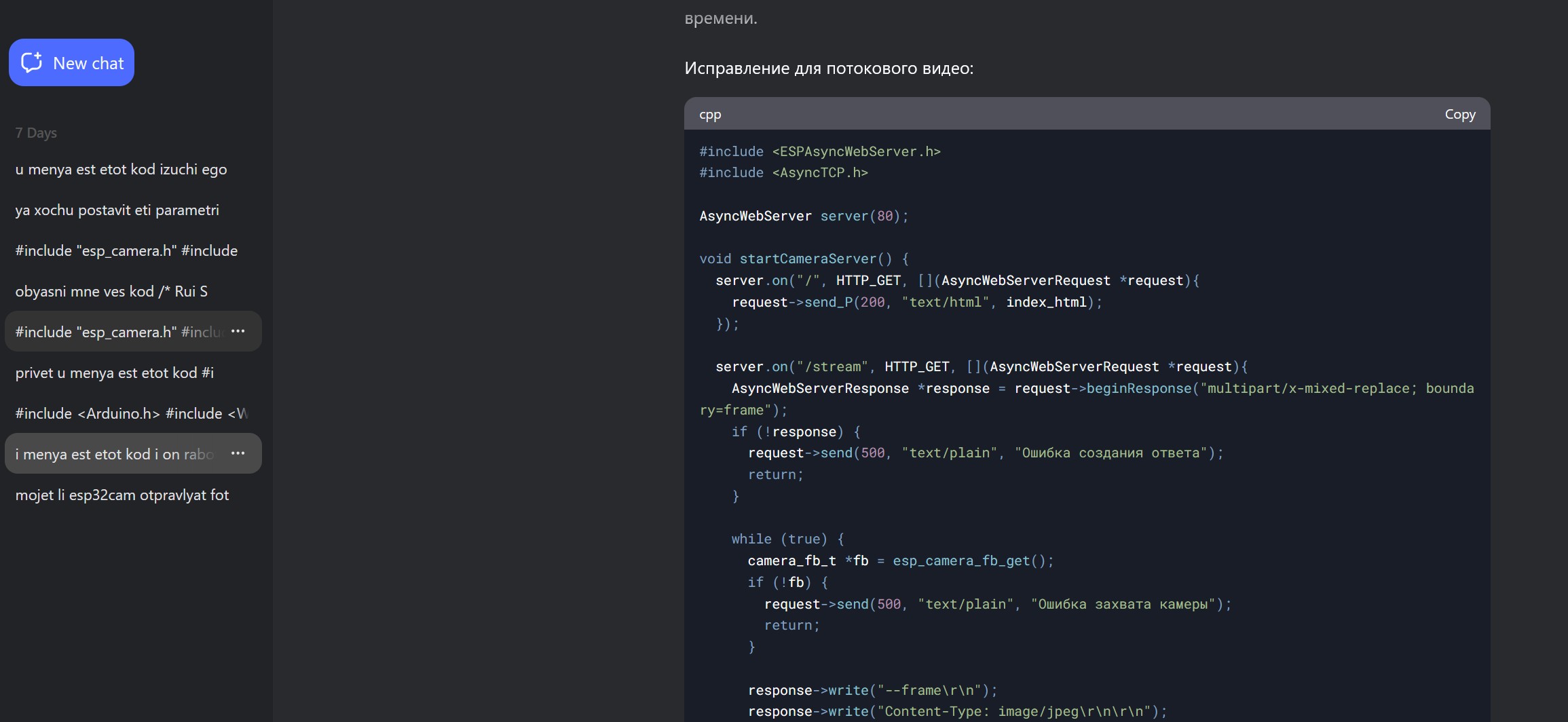Image resolution: width=1568 pixels, height=722 pixels.
Task: Click the 'server.on("/stream"' code line
Action: 982,366
